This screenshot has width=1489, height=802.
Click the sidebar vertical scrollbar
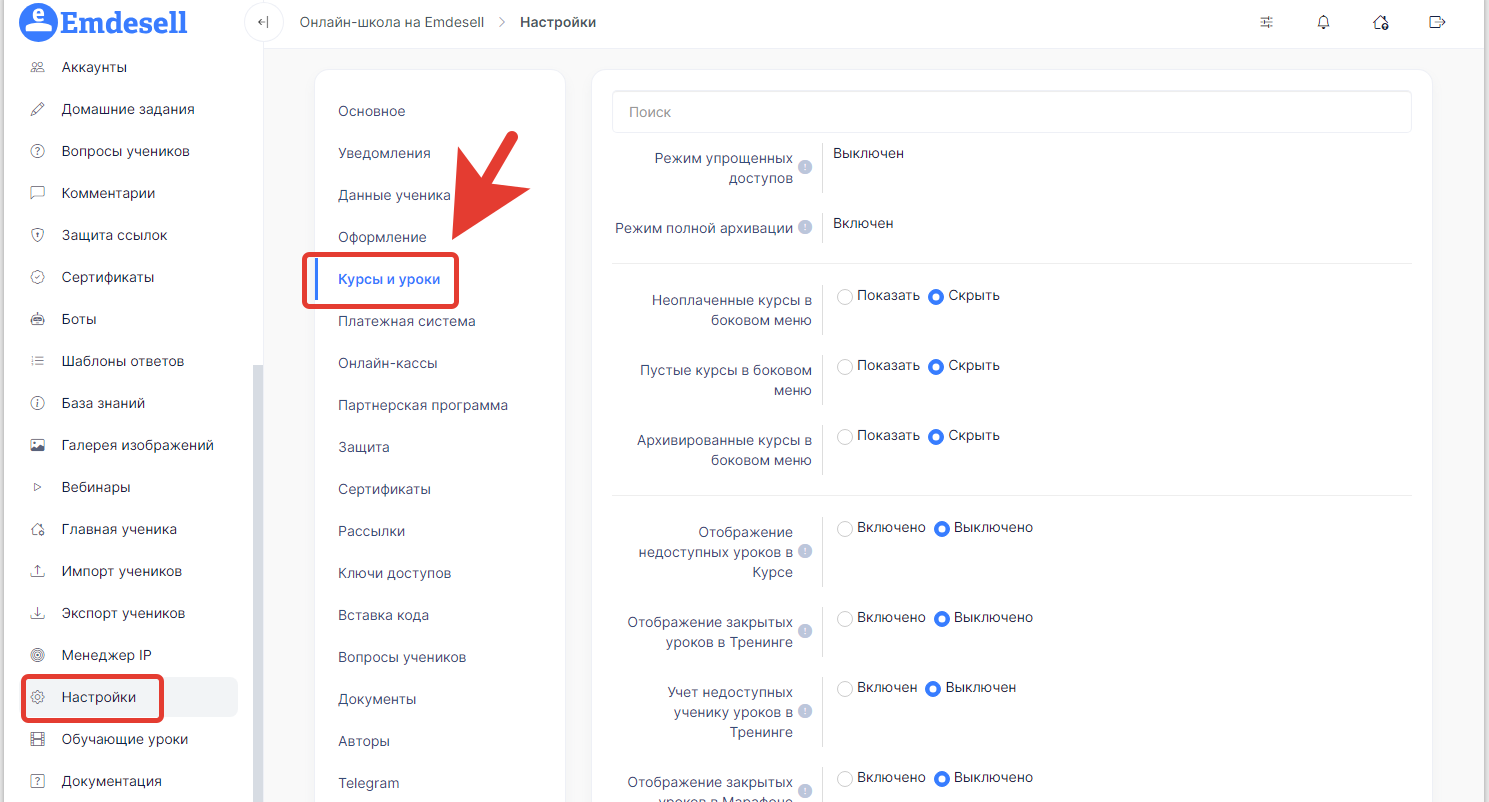(258, 580)
